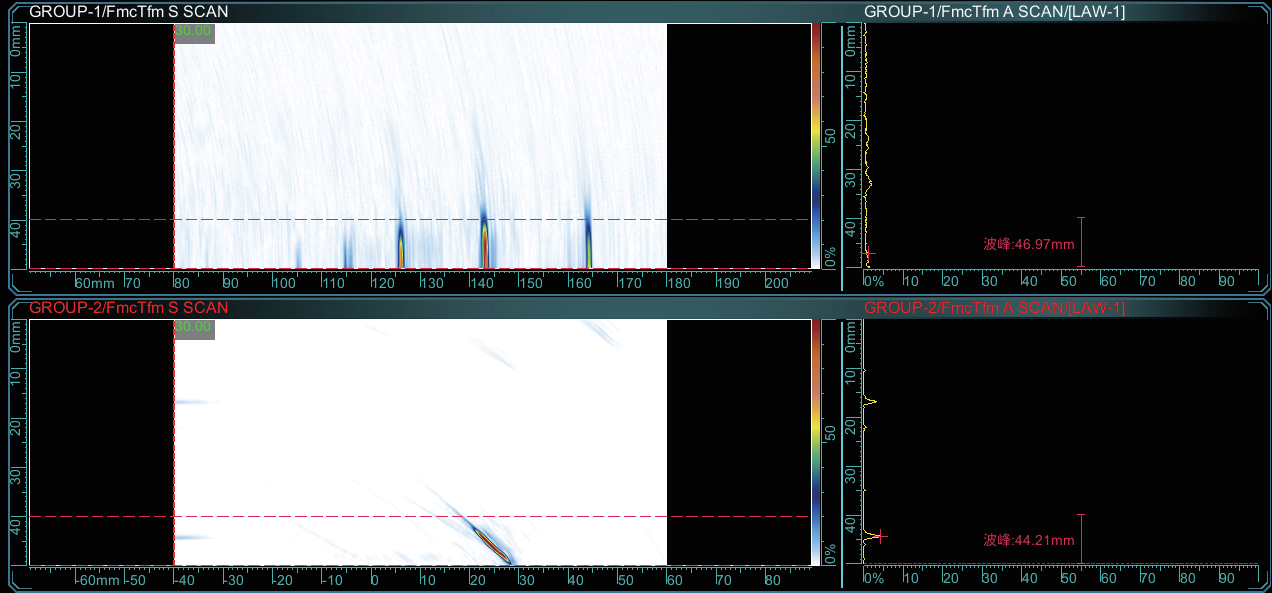Click the red crosshair in GROUP-1 A-scan
Screen dimensions: 1272x593
[868, 252]
